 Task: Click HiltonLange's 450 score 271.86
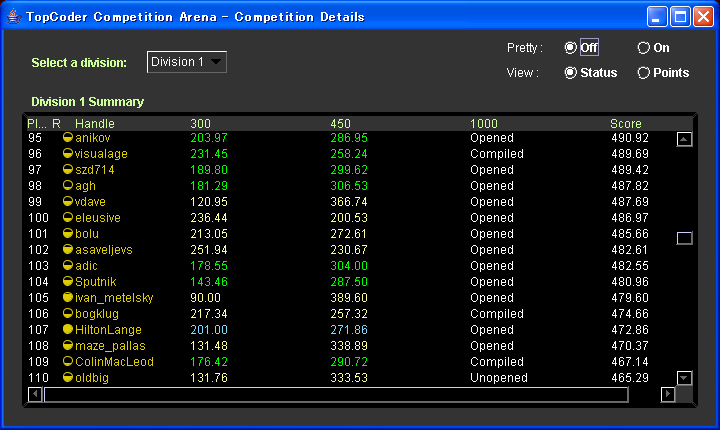pyautogui.click(x=349, y=330)
